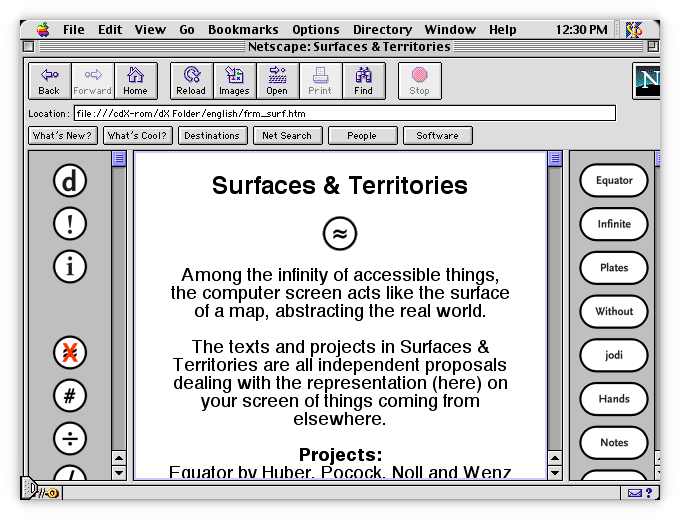Click the Location URL input field
680x520 pixels.
[x=344, y=113]
